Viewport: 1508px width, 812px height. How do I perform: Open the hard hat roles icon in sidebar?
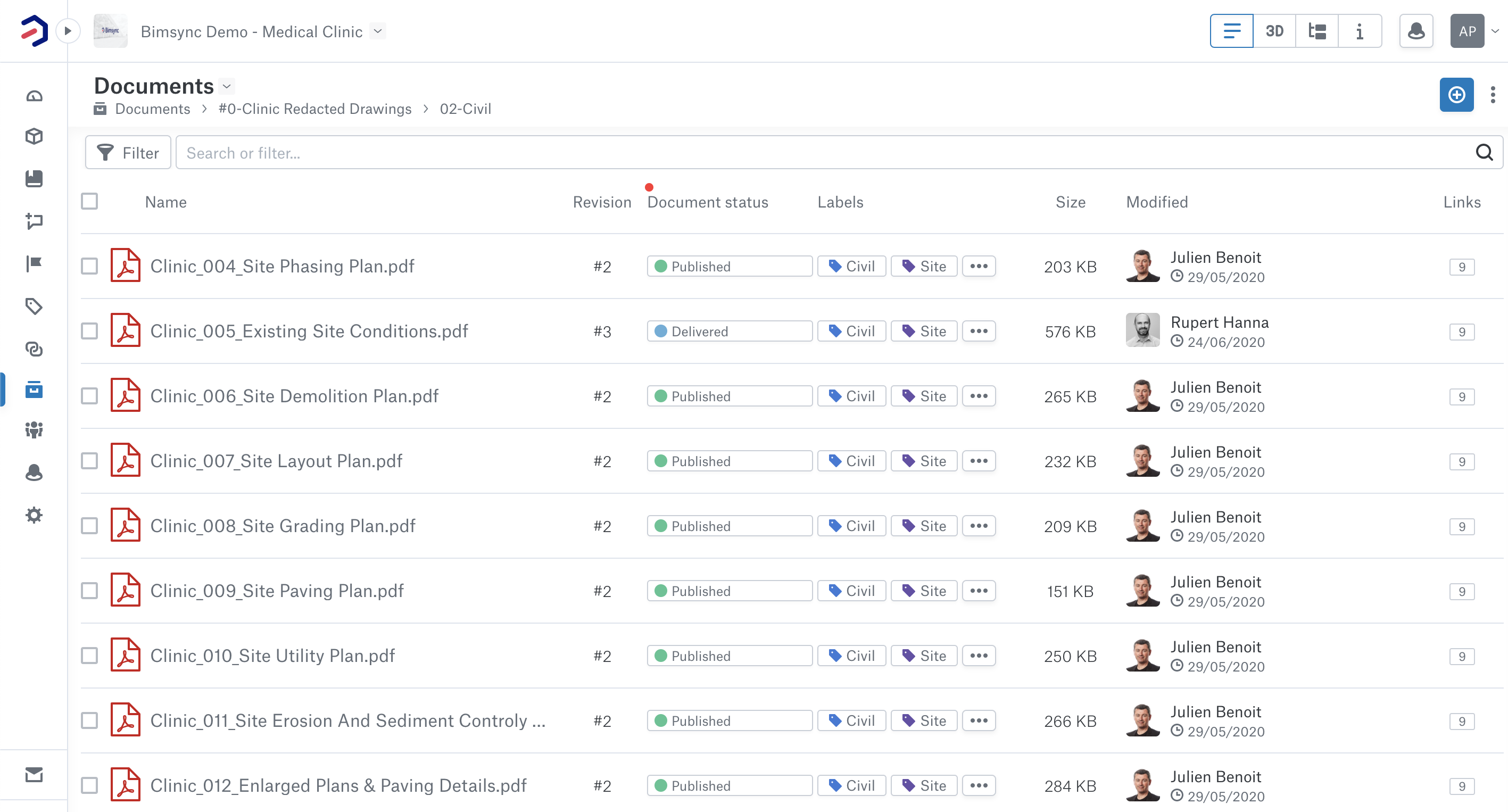click(34, 473)
